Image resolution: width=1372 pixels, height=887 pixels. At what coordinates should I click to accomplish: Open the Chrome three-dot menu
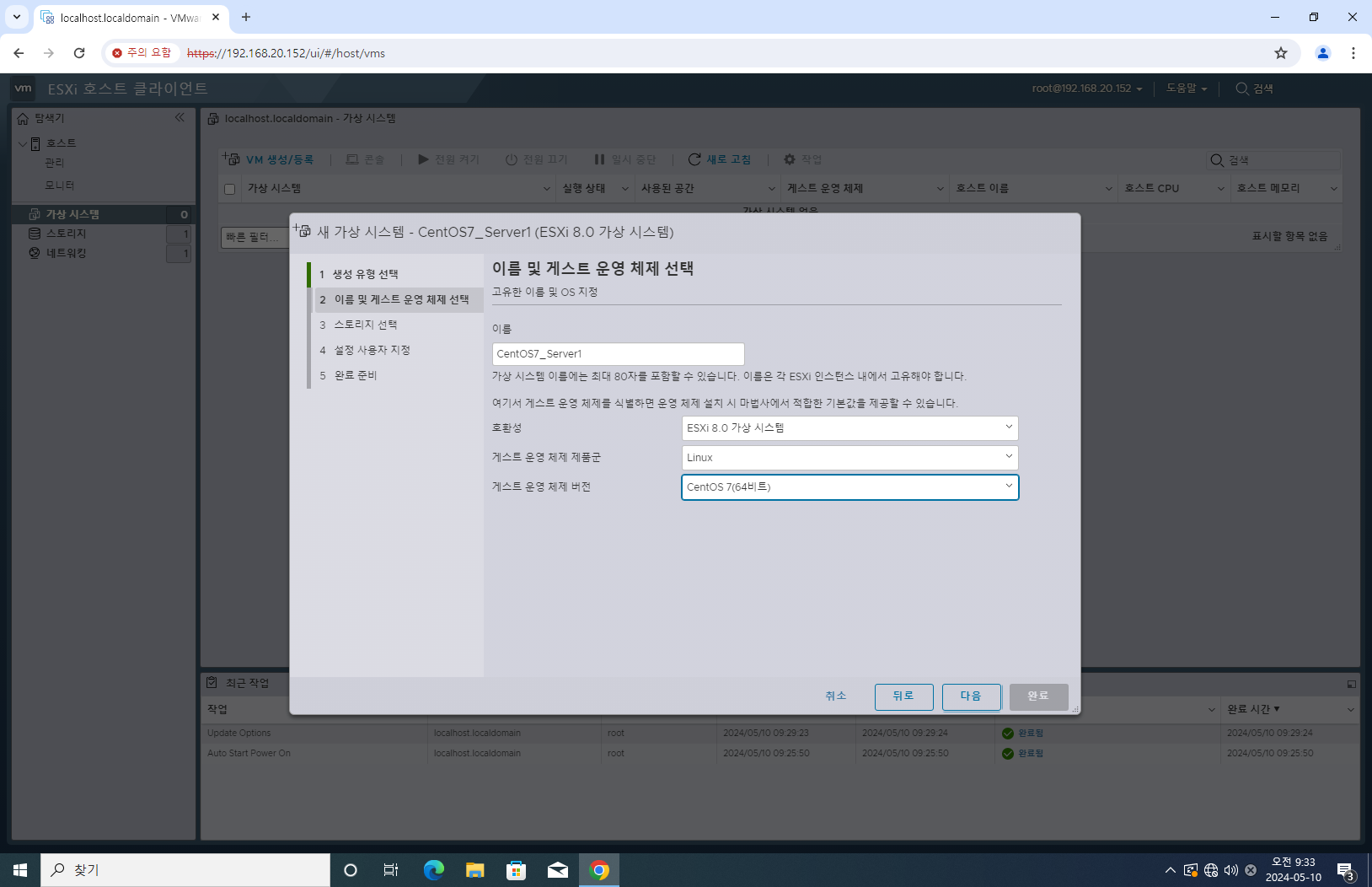pos(1353,53)
